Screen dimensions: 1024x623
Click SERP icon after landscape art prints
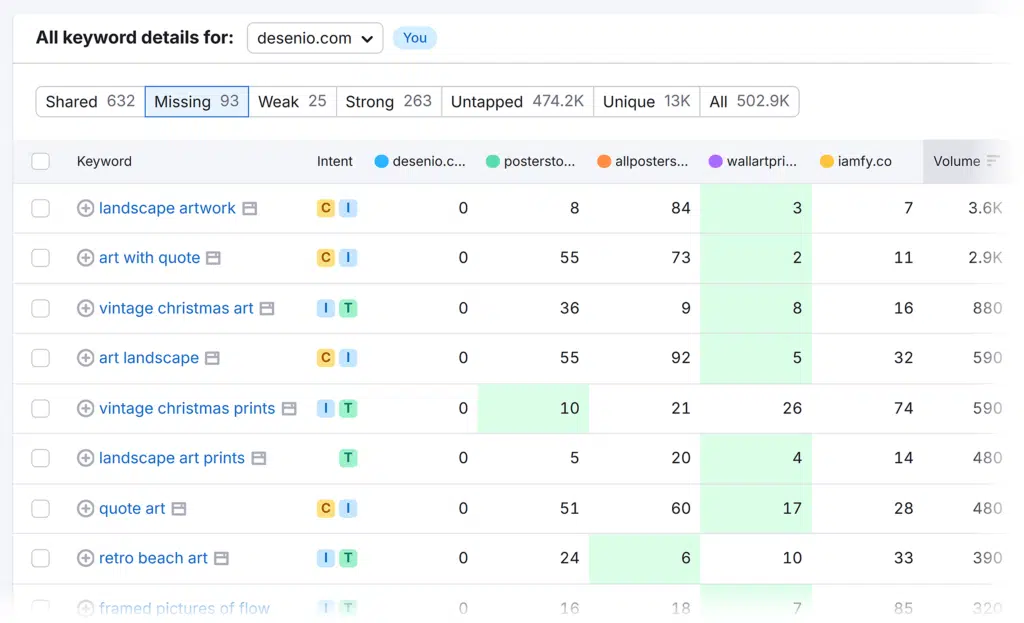258,458
